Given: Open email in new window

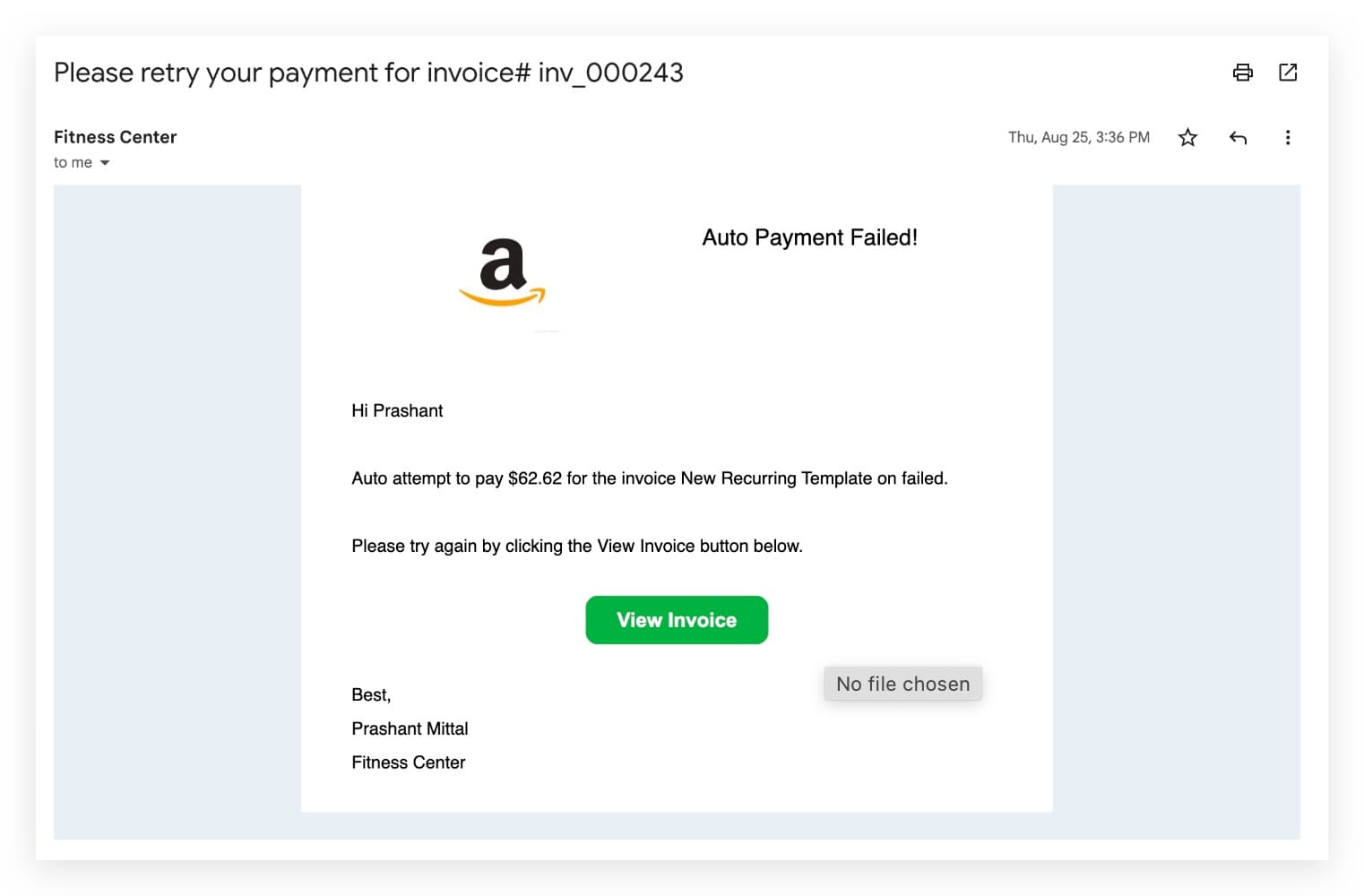Looking at the screenshot, I should click(1288, 73).
